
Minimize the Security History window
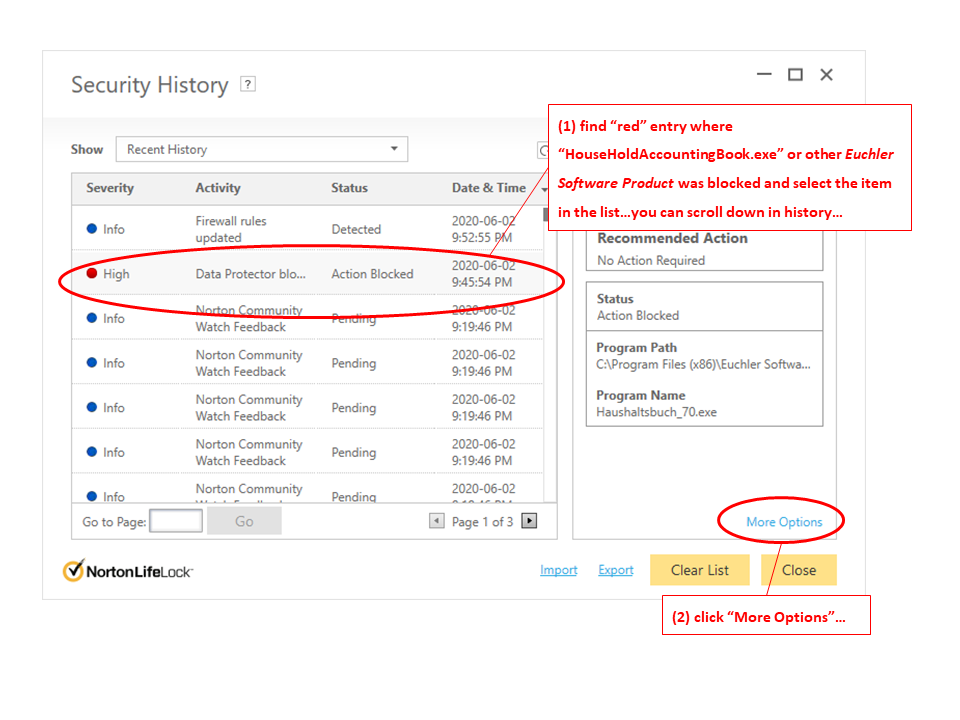[764, 75]
